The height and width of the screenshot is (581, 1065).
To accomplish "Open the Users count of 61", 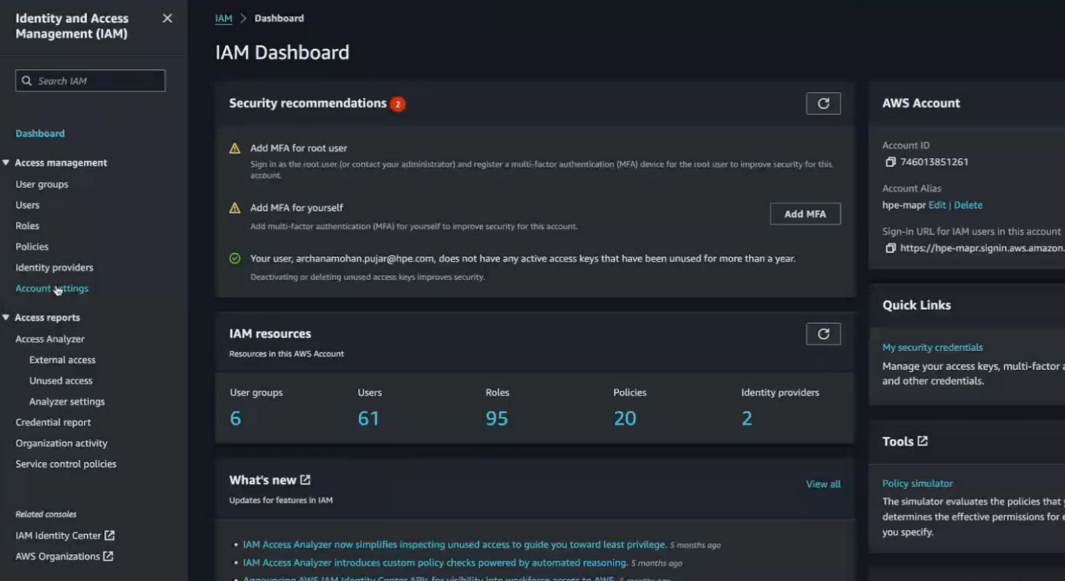I will [368, 419].
